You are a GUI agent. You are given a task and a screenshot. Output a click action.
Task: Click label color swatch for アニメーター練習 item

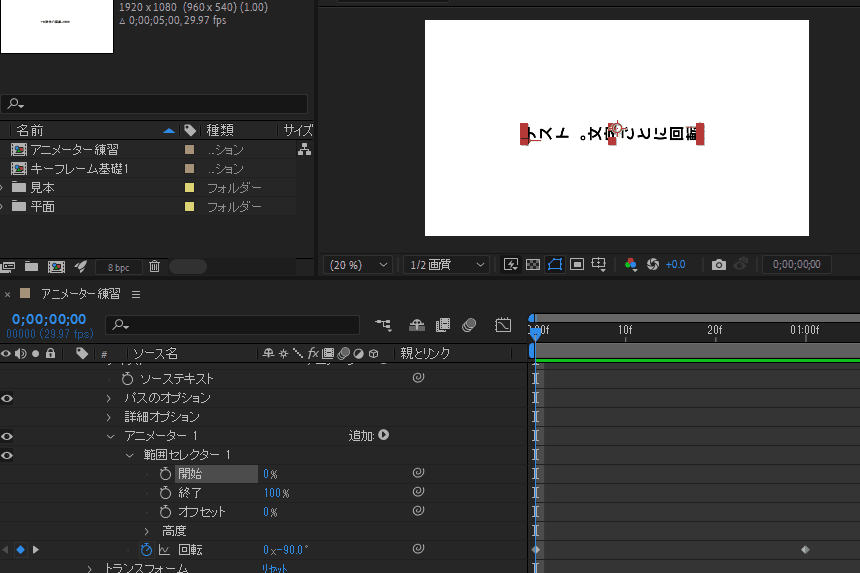189,149
